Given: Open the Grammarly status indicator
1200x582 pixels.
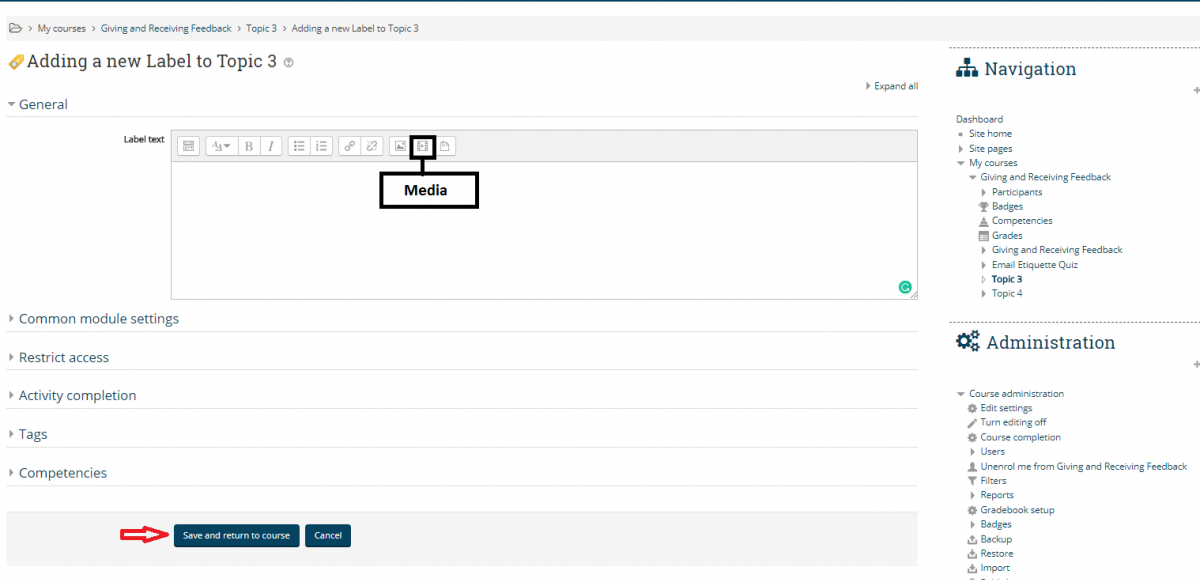Looking at the screenshot, I should 905,287.
